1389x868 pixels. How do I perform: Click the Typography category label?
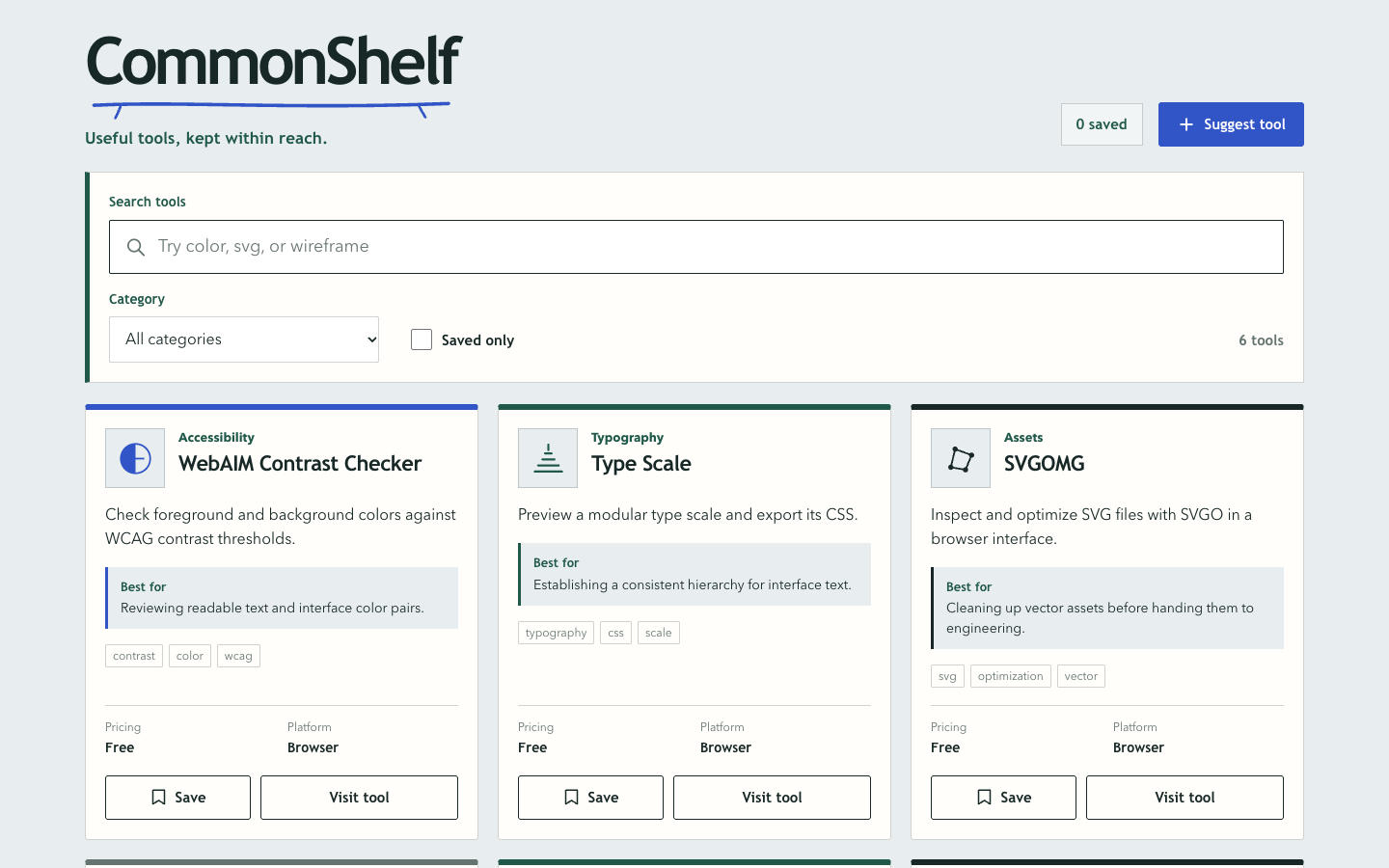(627, 438)
